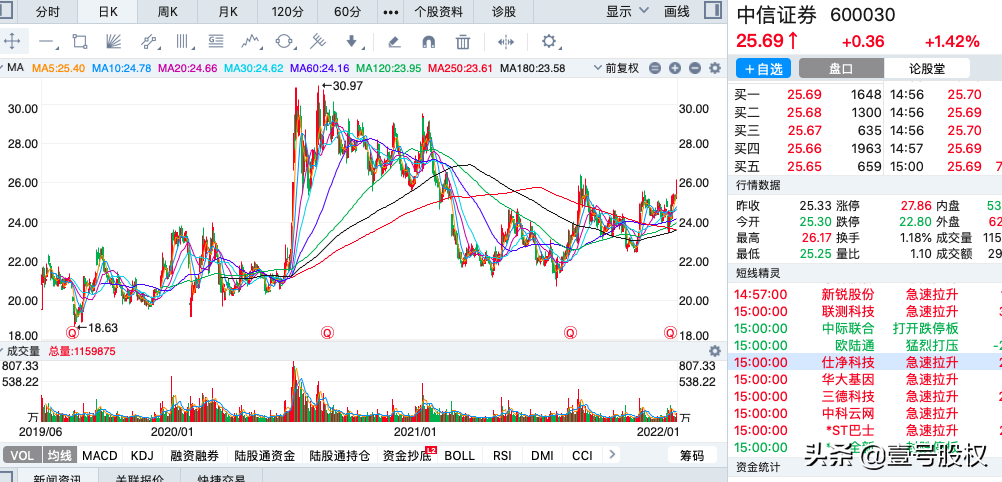Select the fan lines tool
Image resolution: width=1002 pixels, height=482 pixels.
(114, 42)
